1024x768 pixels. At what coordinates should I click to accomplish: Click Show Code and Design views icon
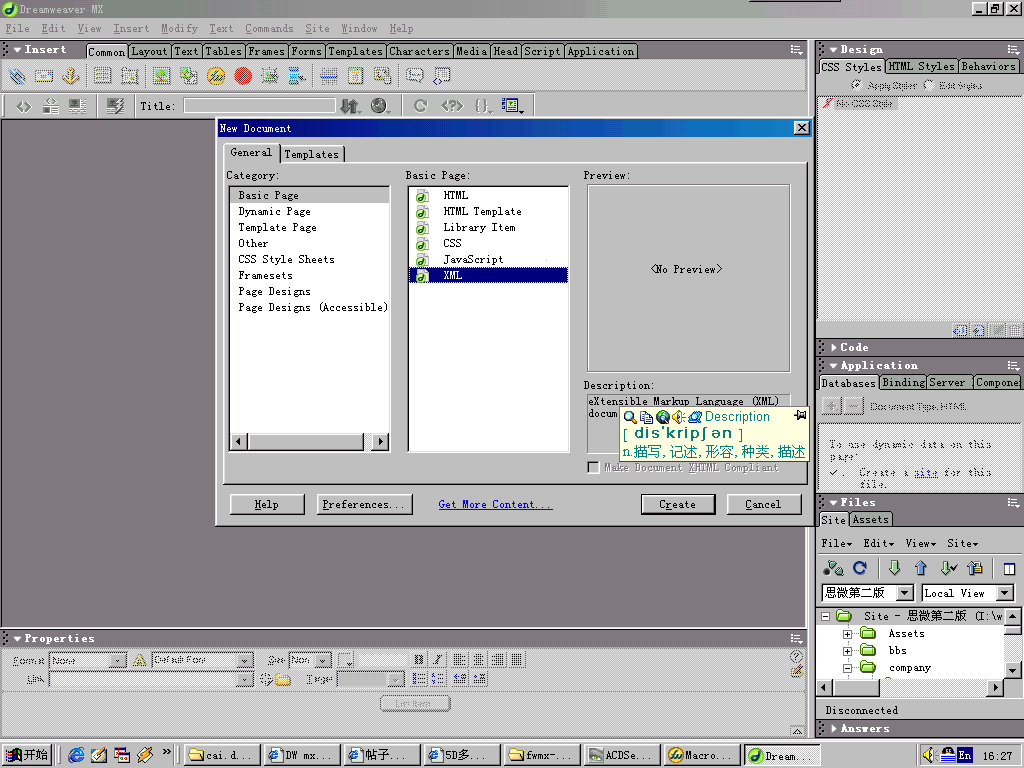pos(50,106)
